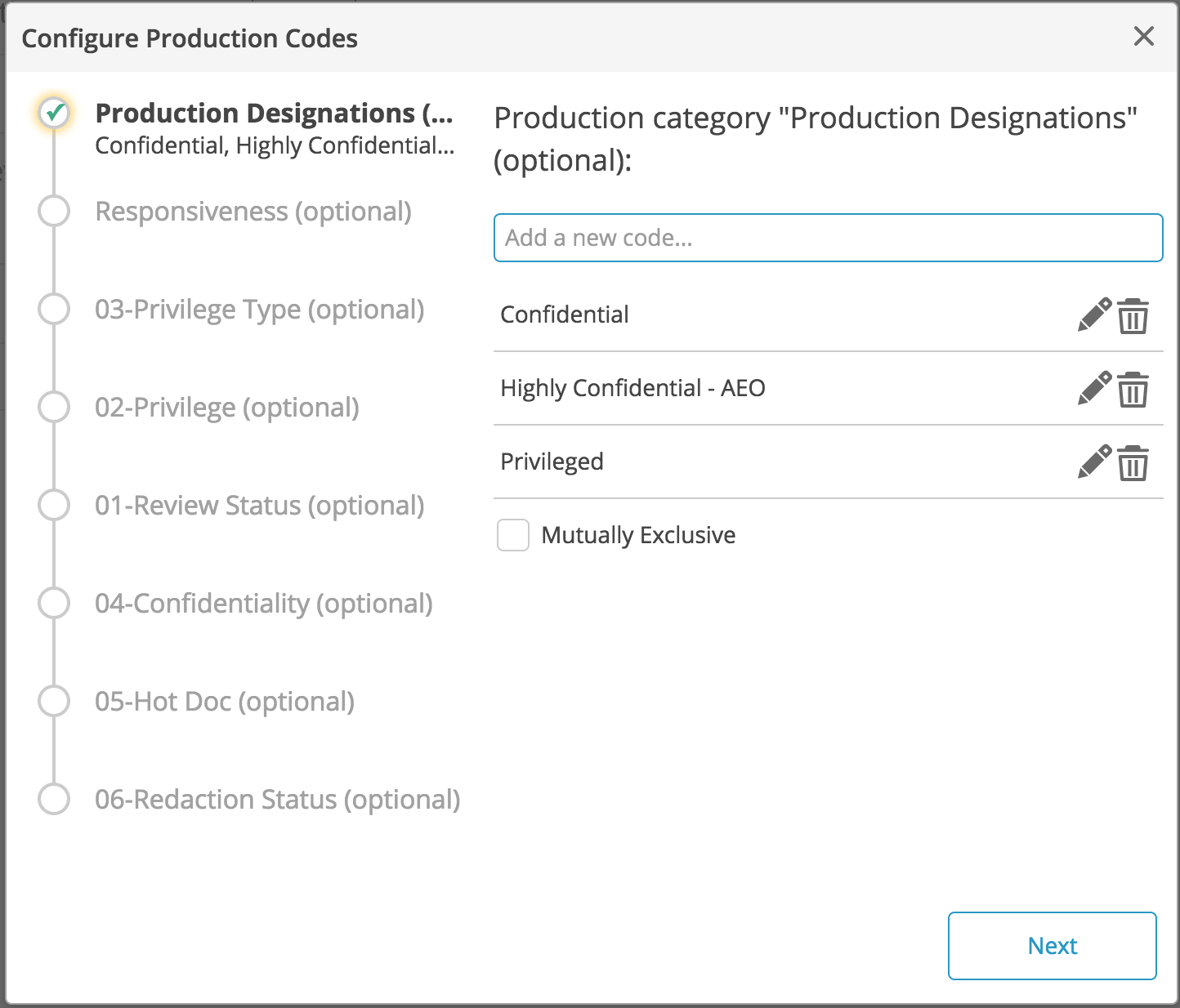The width and height of the screenshot is (1180, 1008).
Task: Open the 04-Confidentiality step
Action: tap(264, 604)
